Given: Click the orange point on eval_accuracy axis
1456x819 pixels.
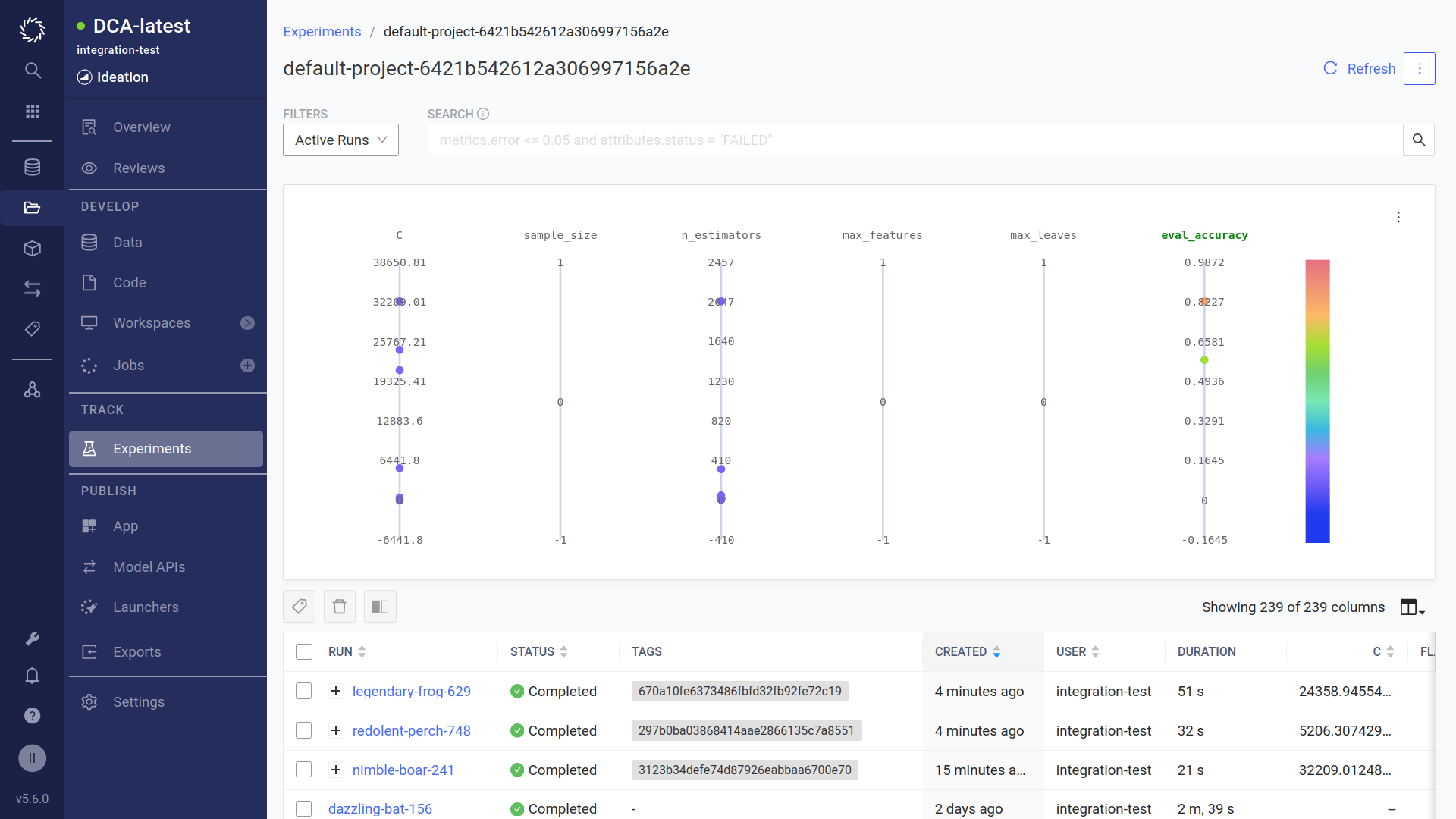Looking at the screenshot, I should tap(1204, 301).
